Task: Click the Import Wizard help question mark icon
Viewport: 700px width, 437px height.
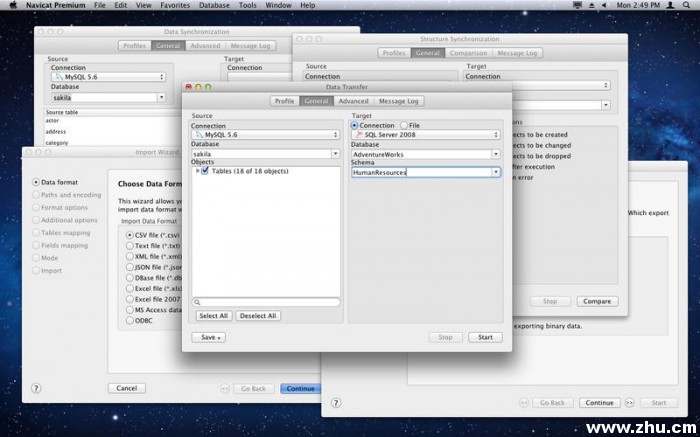Action: (x=36, y=388)
